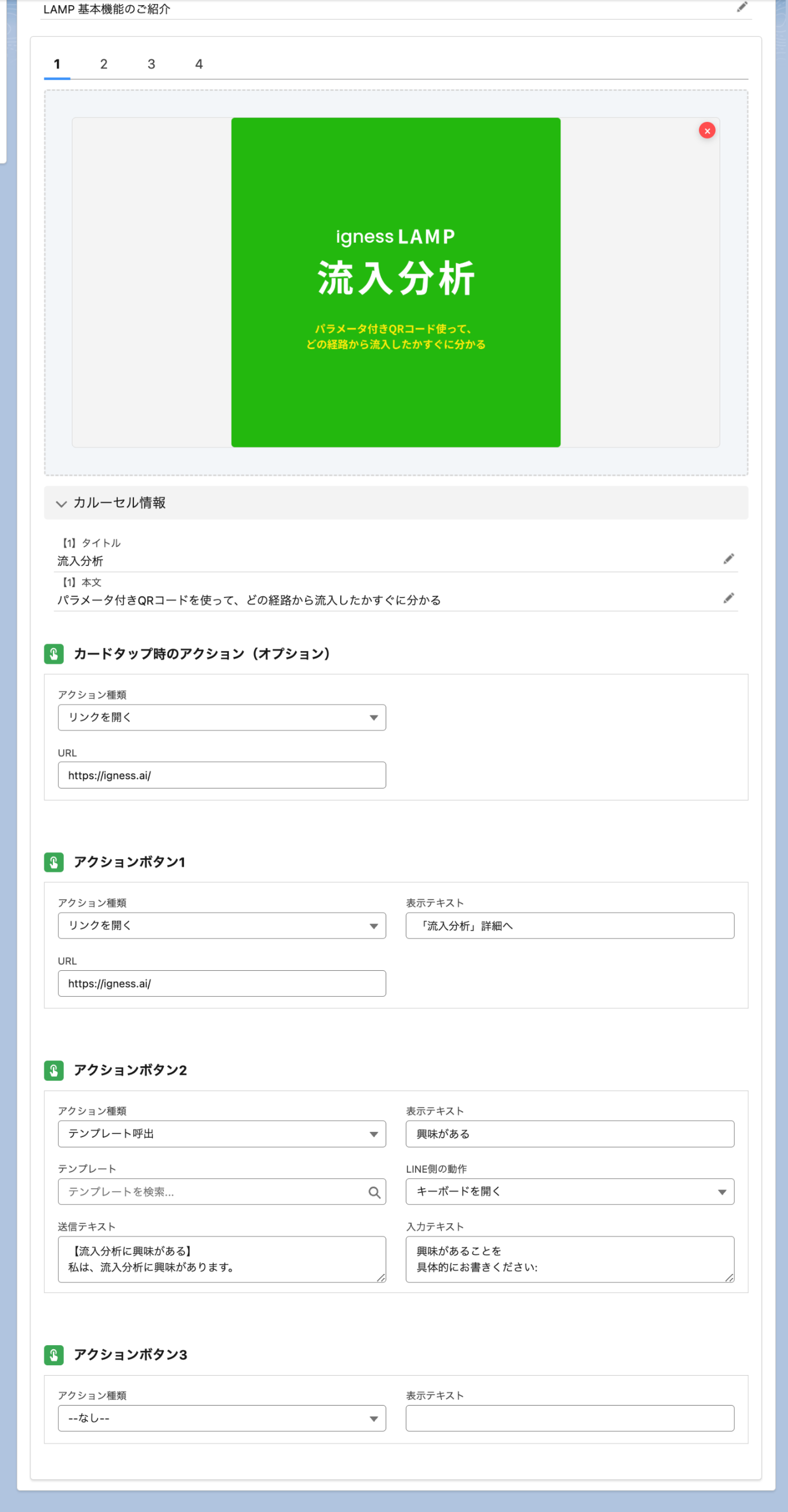Open the card tap アクション種類 dropdown
Image resolution: width=788 pixels, height=1512 pixels.
tap(221, 717)
